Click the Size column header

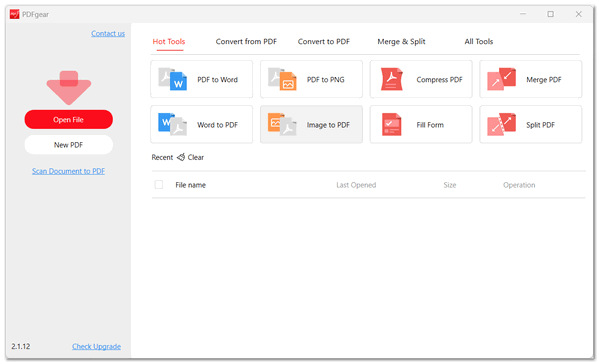450,185
